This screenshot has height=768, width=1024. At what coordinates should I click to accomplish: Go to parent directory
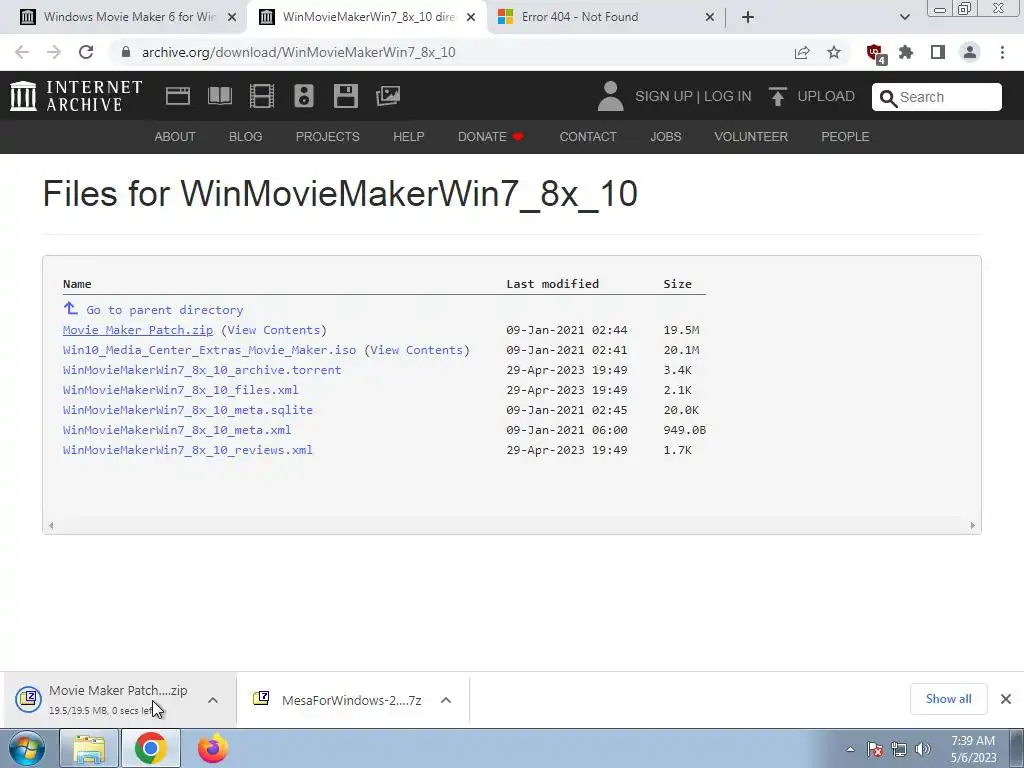tap(165, 310)
